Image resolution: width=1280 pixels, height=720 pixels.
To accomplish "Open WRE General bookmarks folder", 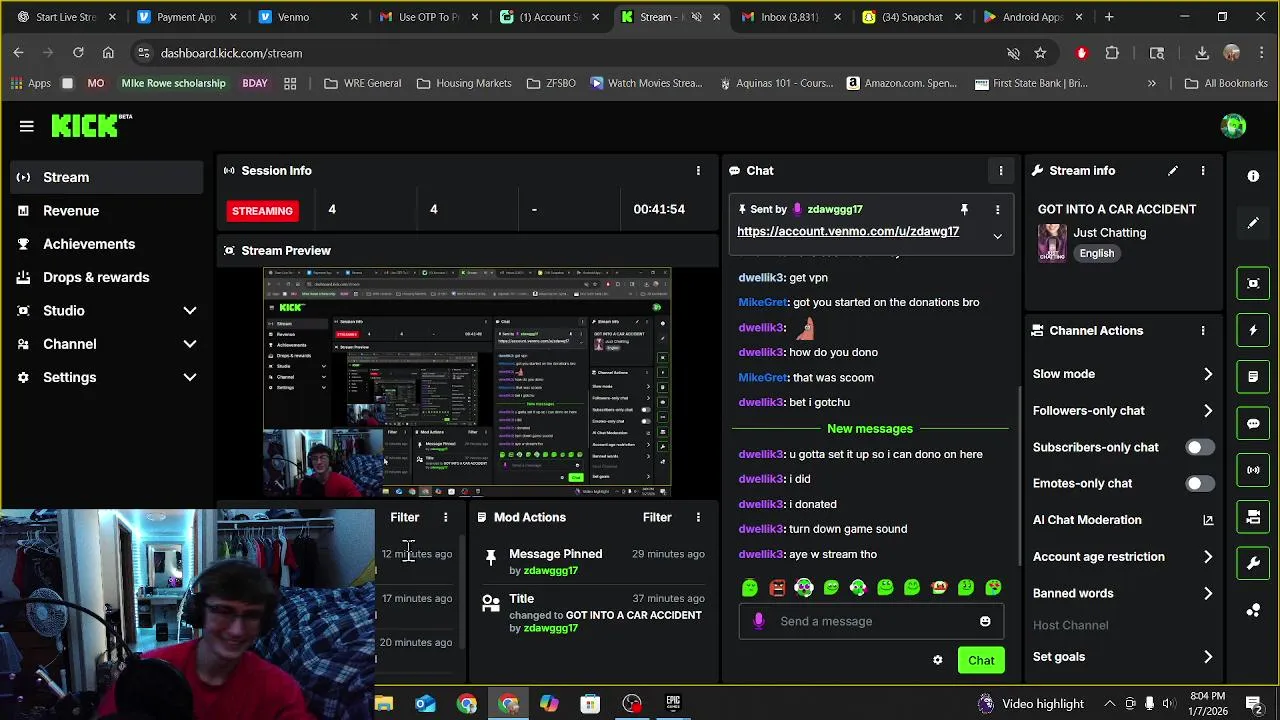I will (x=362, y=83).
